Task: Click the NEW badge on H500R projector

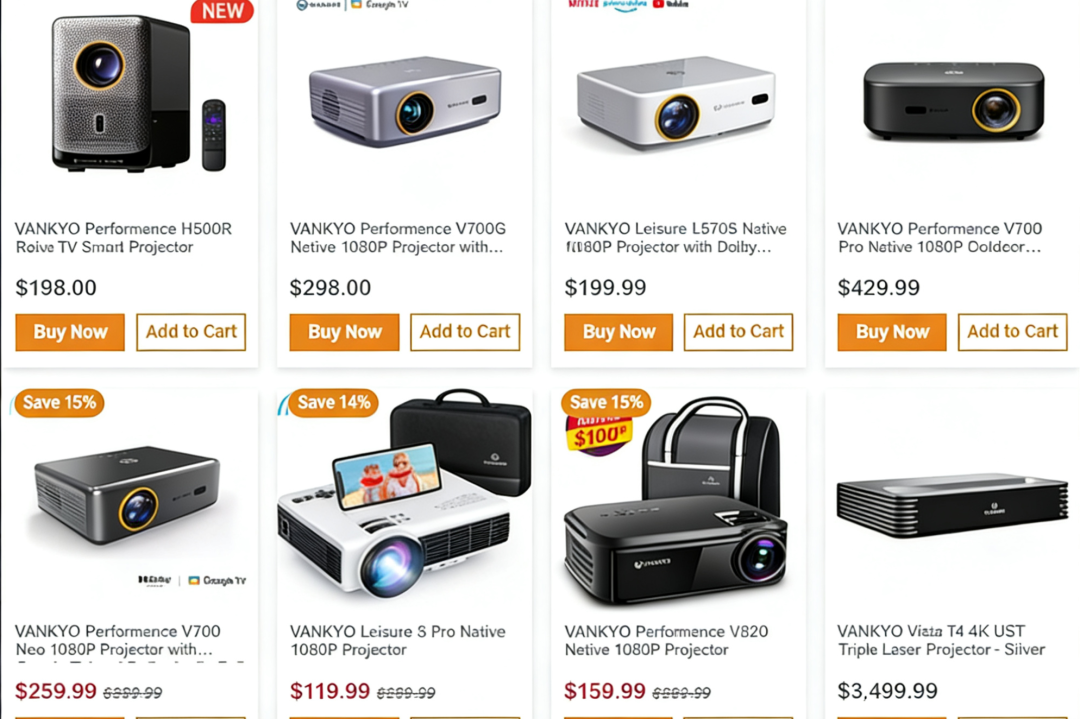Action: pos(222,11)
